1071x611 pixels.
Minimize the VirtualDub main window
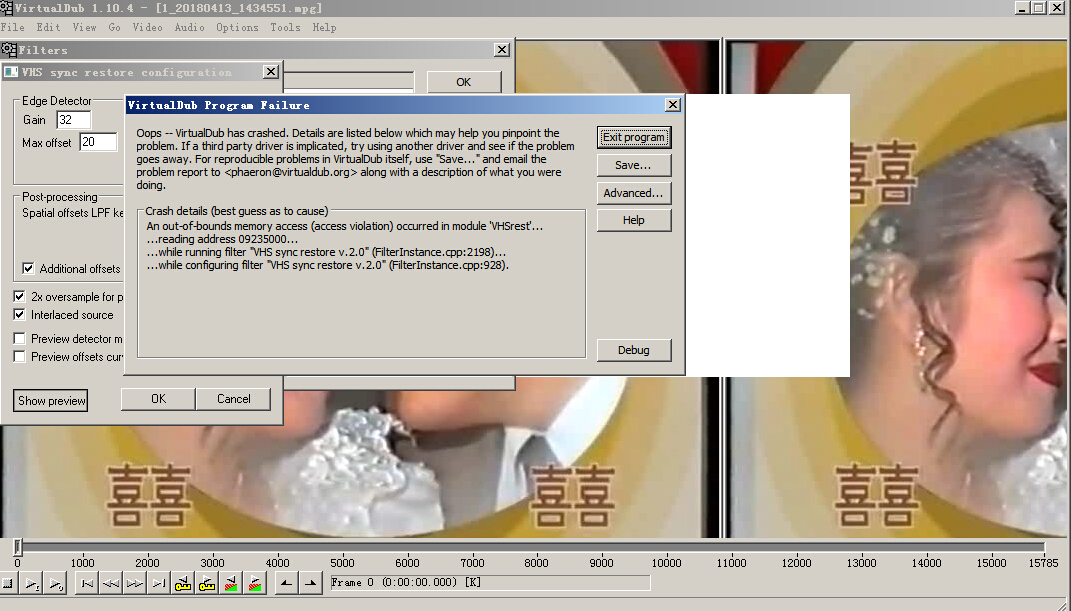tap(1023, 8)
